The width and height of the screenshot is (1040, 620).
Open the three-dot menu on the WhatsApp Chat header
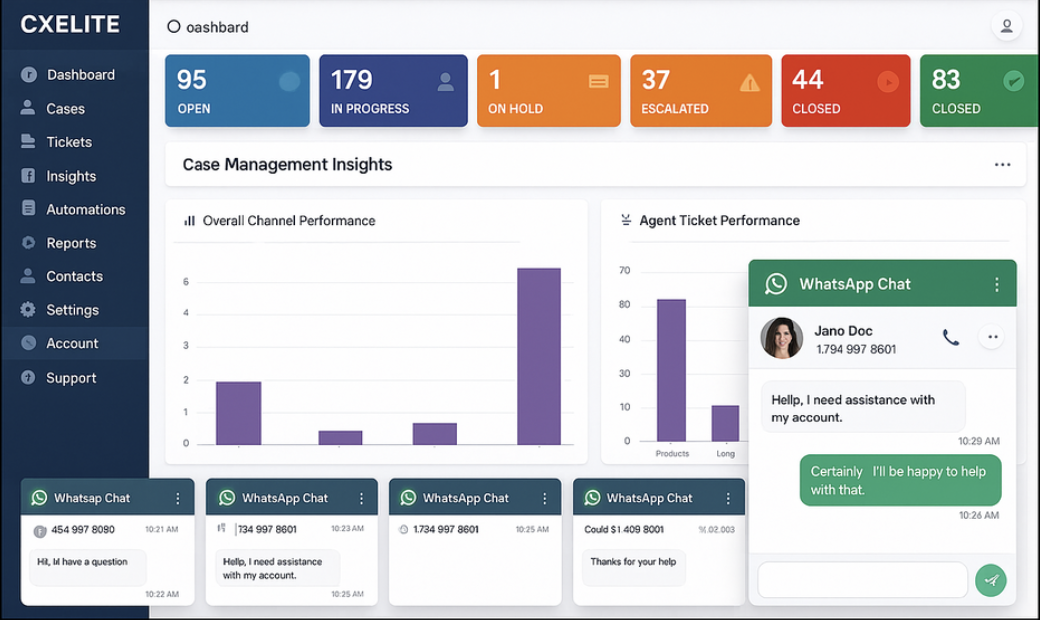(996, 283)
